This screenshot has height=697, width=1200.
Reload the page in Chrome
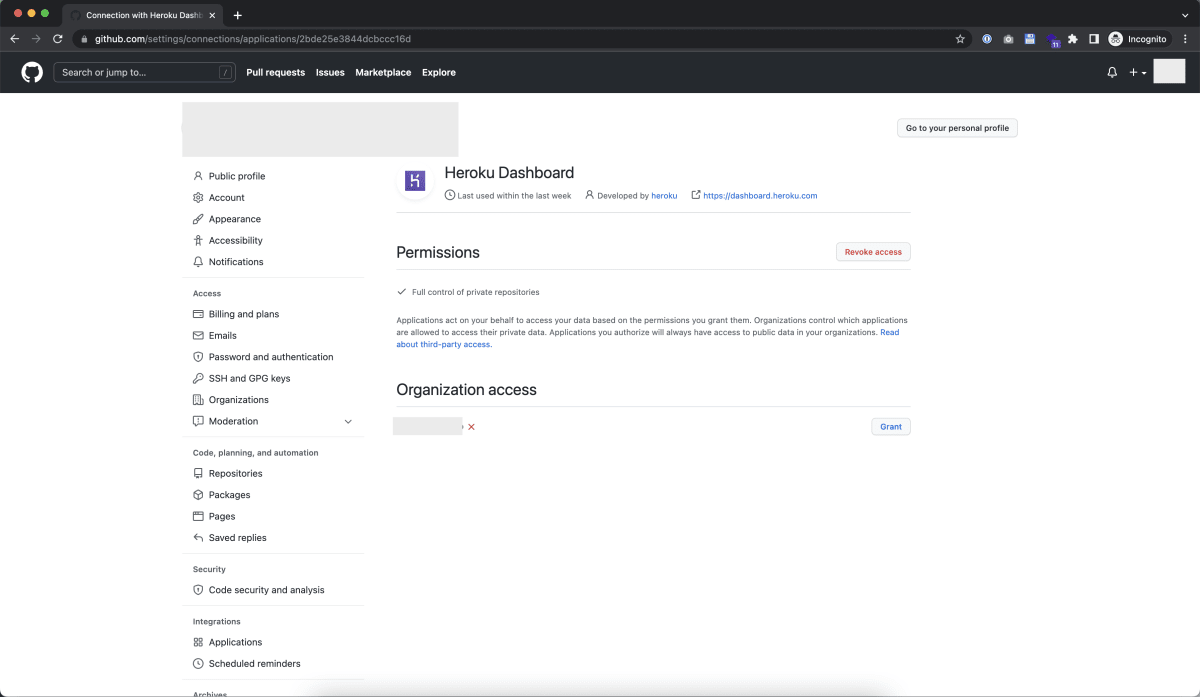[x=58, y=39]
